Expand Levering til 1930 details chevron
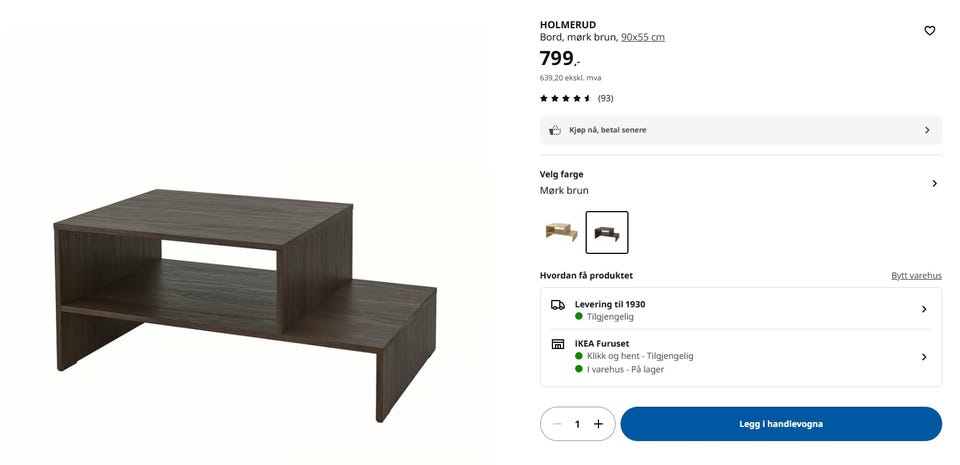Image resolution: width=960 pixels, height=465 pixels. click(x=924, y=310)
